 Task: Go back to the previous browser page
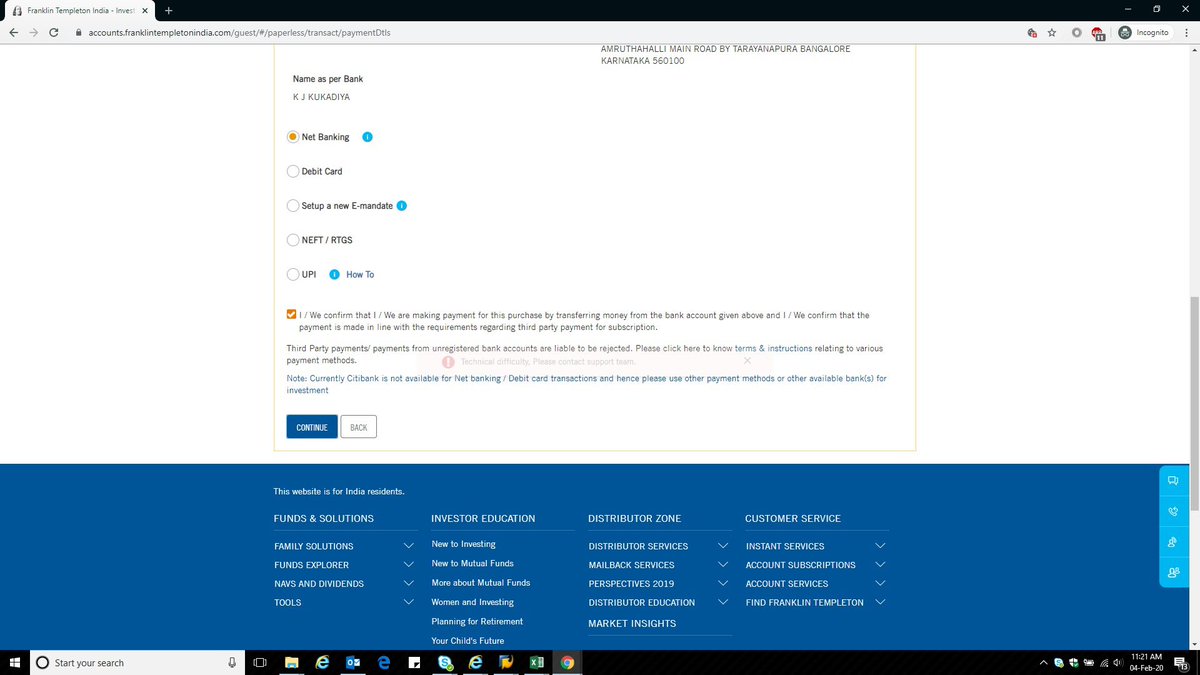coord(13,32)
